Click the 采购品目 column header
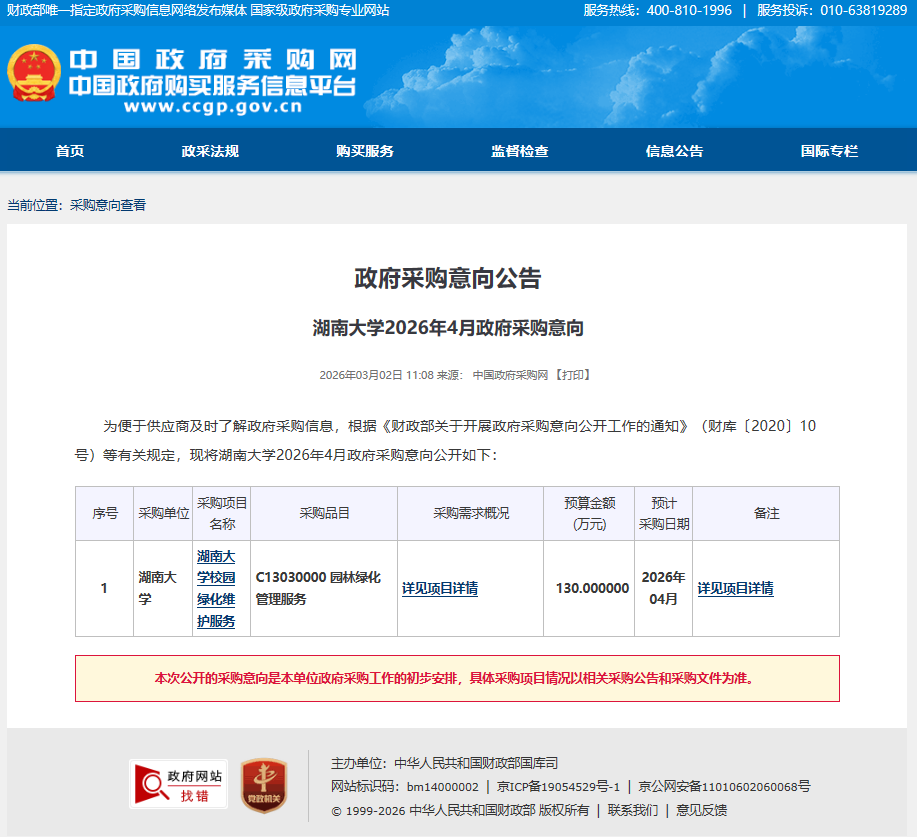Viewport: 917px width, 837px height. pos(324,514)
